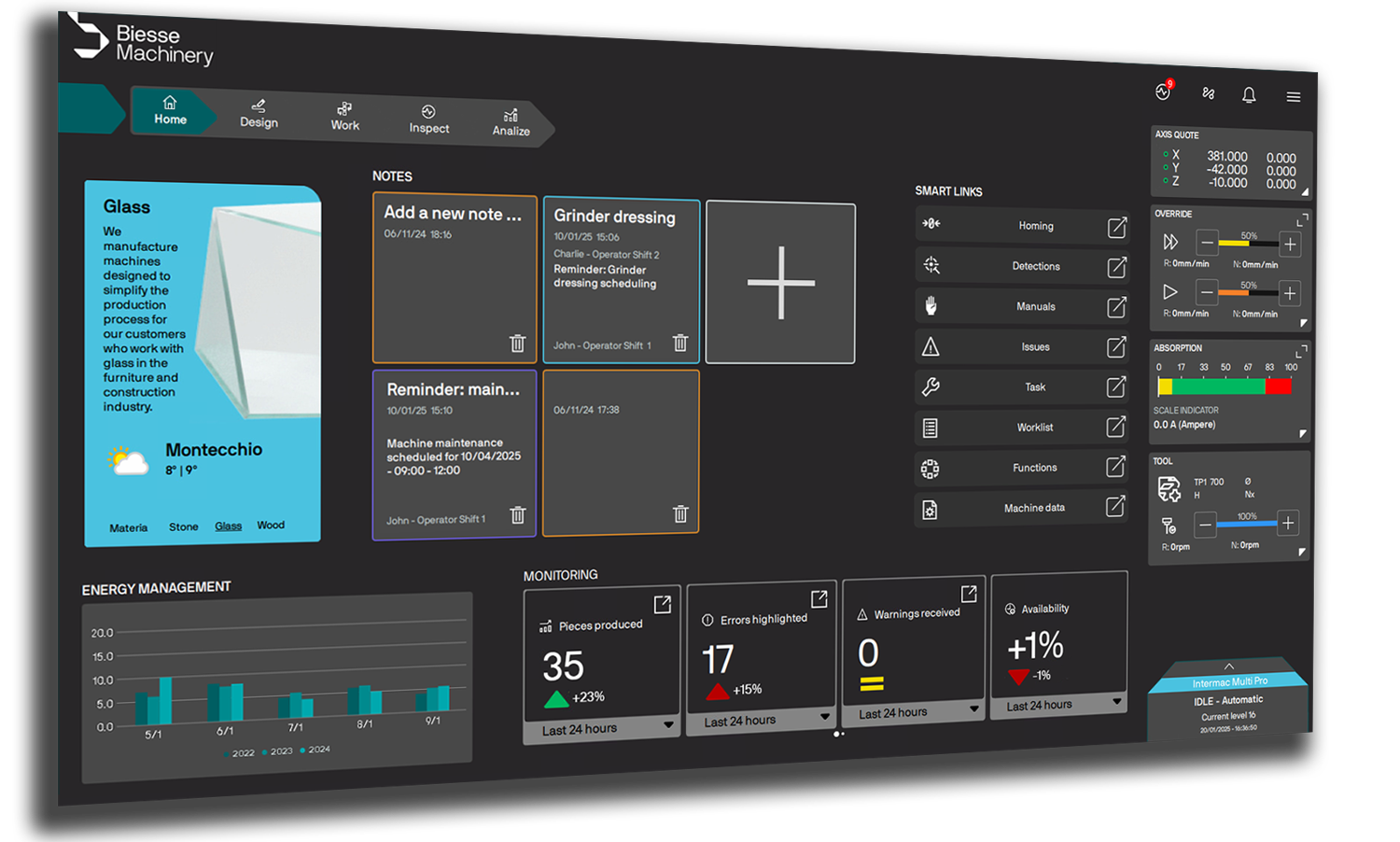Image resolution: width=1400 pixels, height=842 pixels.
Task: Open the Homing smart link icon
Action: point(931,225)
